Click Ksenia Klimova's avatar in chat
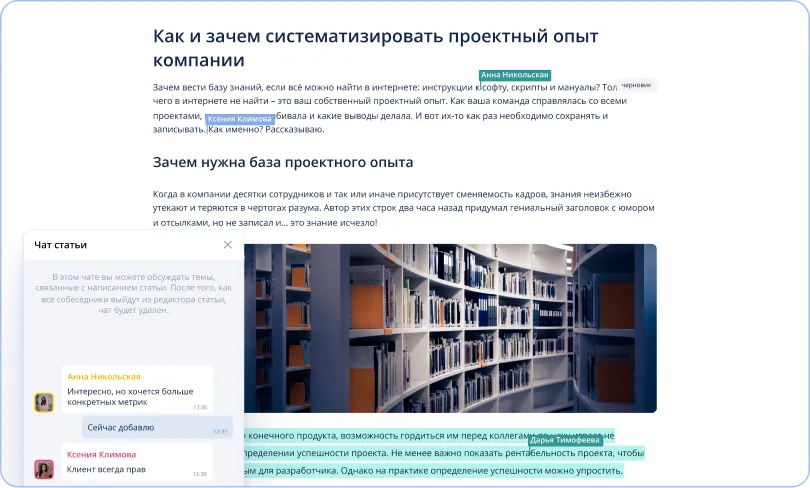Viewport: 810px width, 488px height. [x=44, y=469]
